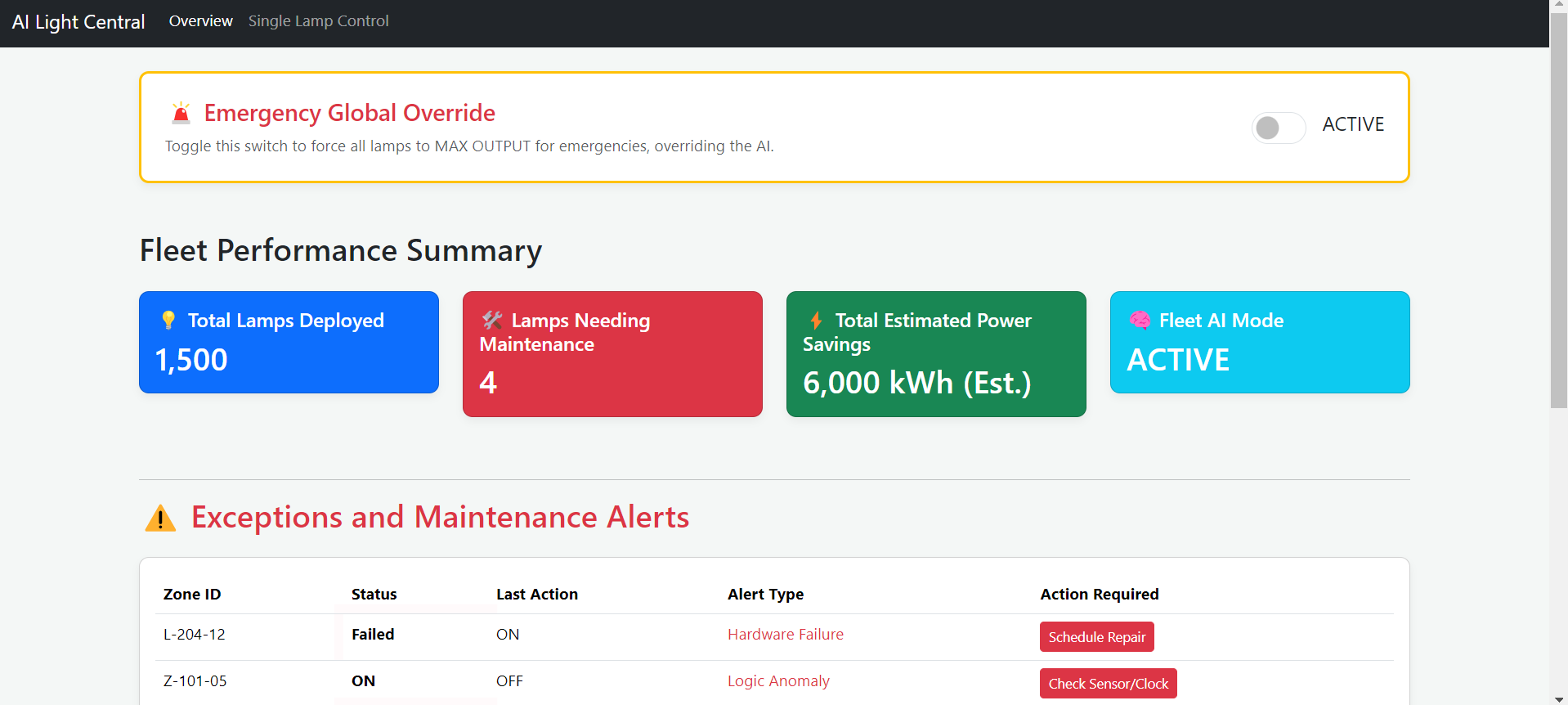Click the lightning bolt icon on Power Savings card
The width and height of the screenshot is (1568, 705).
pos(816,320)
